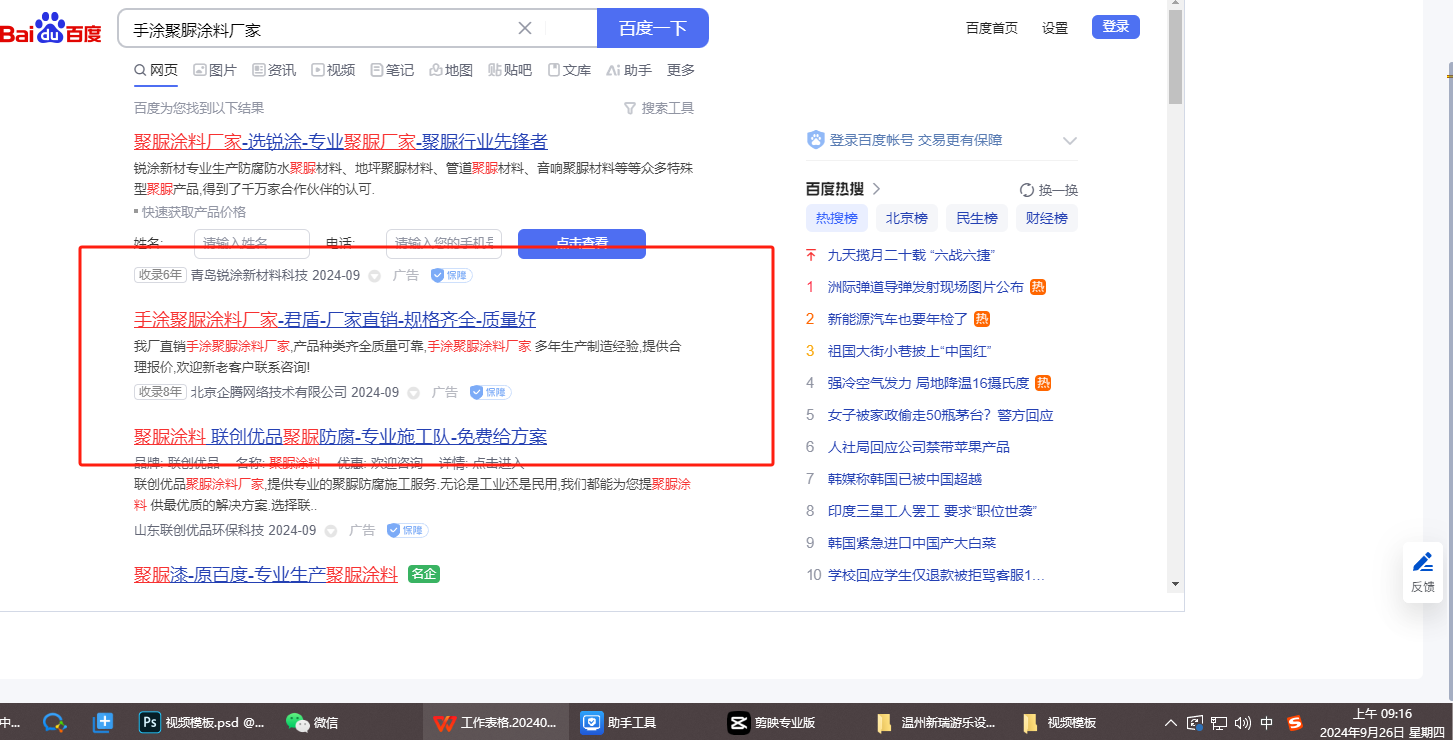The image size is (1453, 740).
Task: Open hot search 九天揽月二十载 “六战六捷”
Action: pyautogui.click(x=911, y=255)
